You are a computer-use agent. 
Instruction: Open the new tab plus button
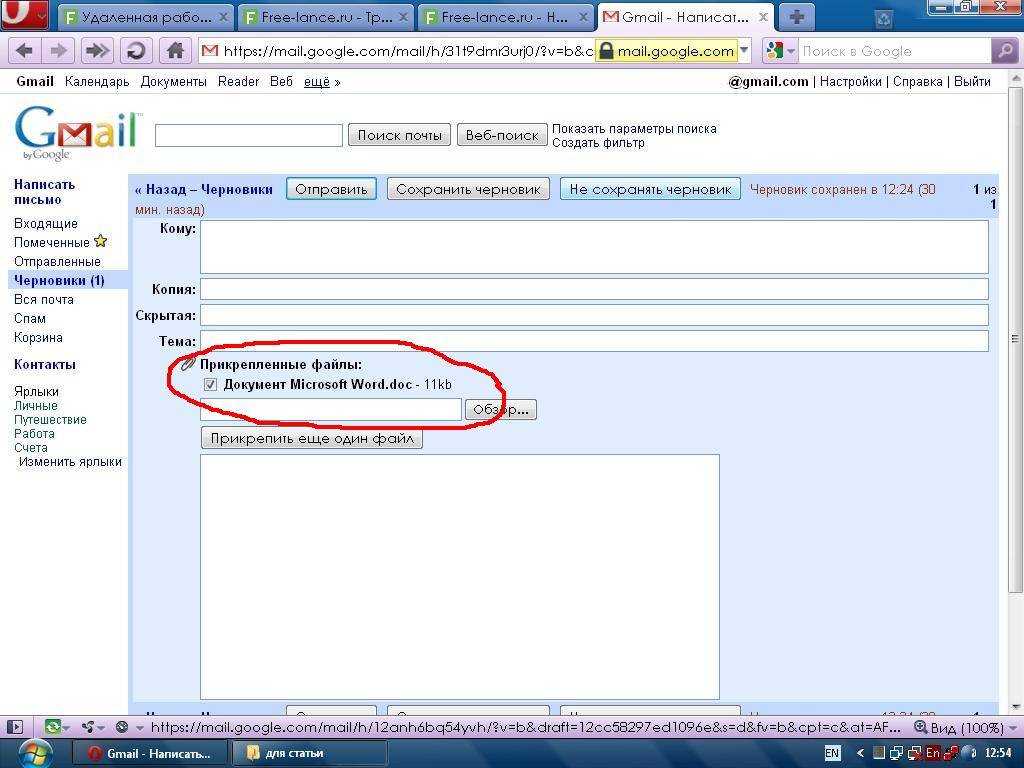796,17
